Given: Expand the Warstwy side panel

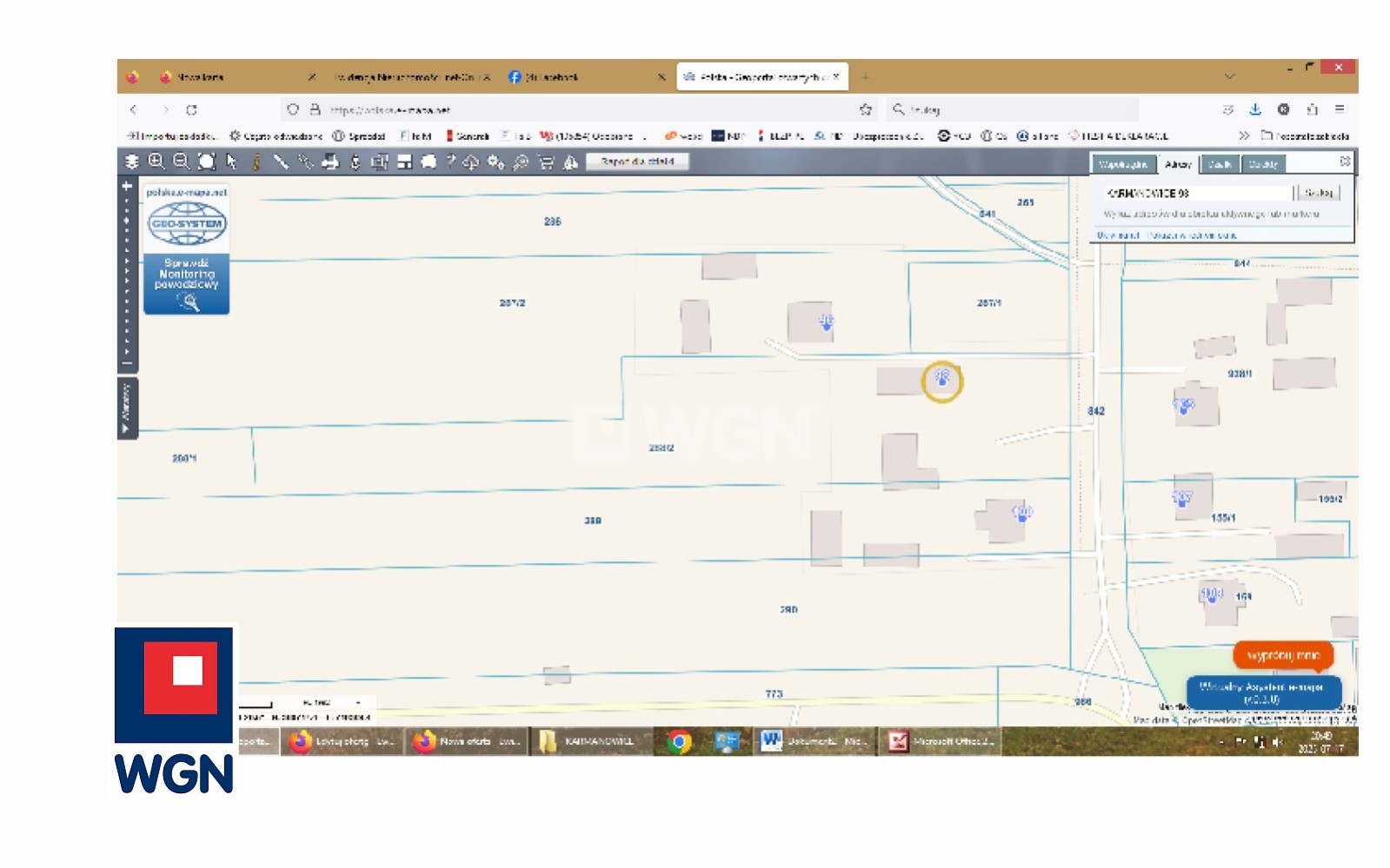Looking at the screenshot, I should point(127,407).
